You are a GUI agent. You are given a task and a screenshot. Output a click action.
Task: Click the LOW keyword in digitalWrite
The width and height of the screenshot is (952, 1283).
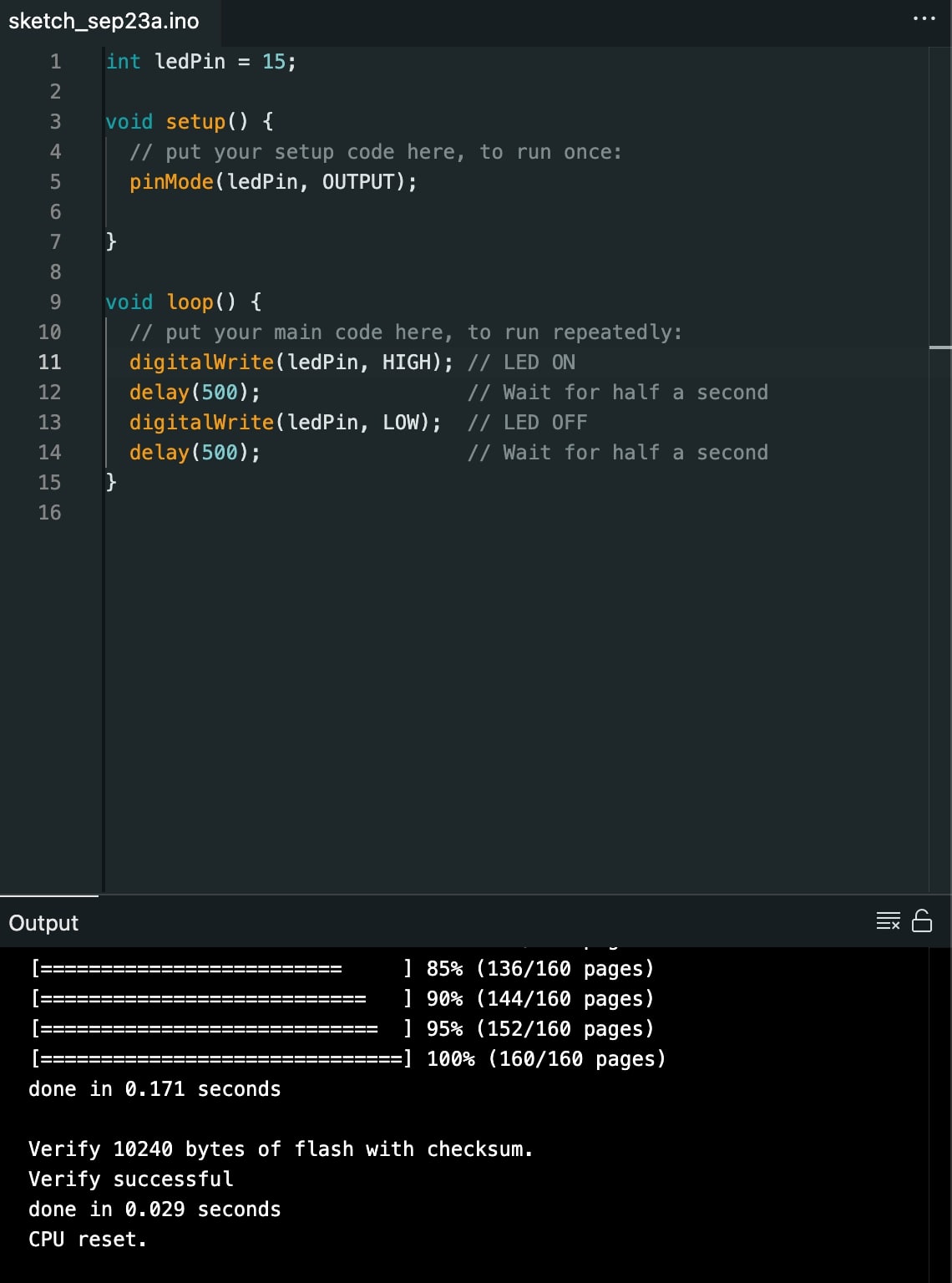[400, 423]
